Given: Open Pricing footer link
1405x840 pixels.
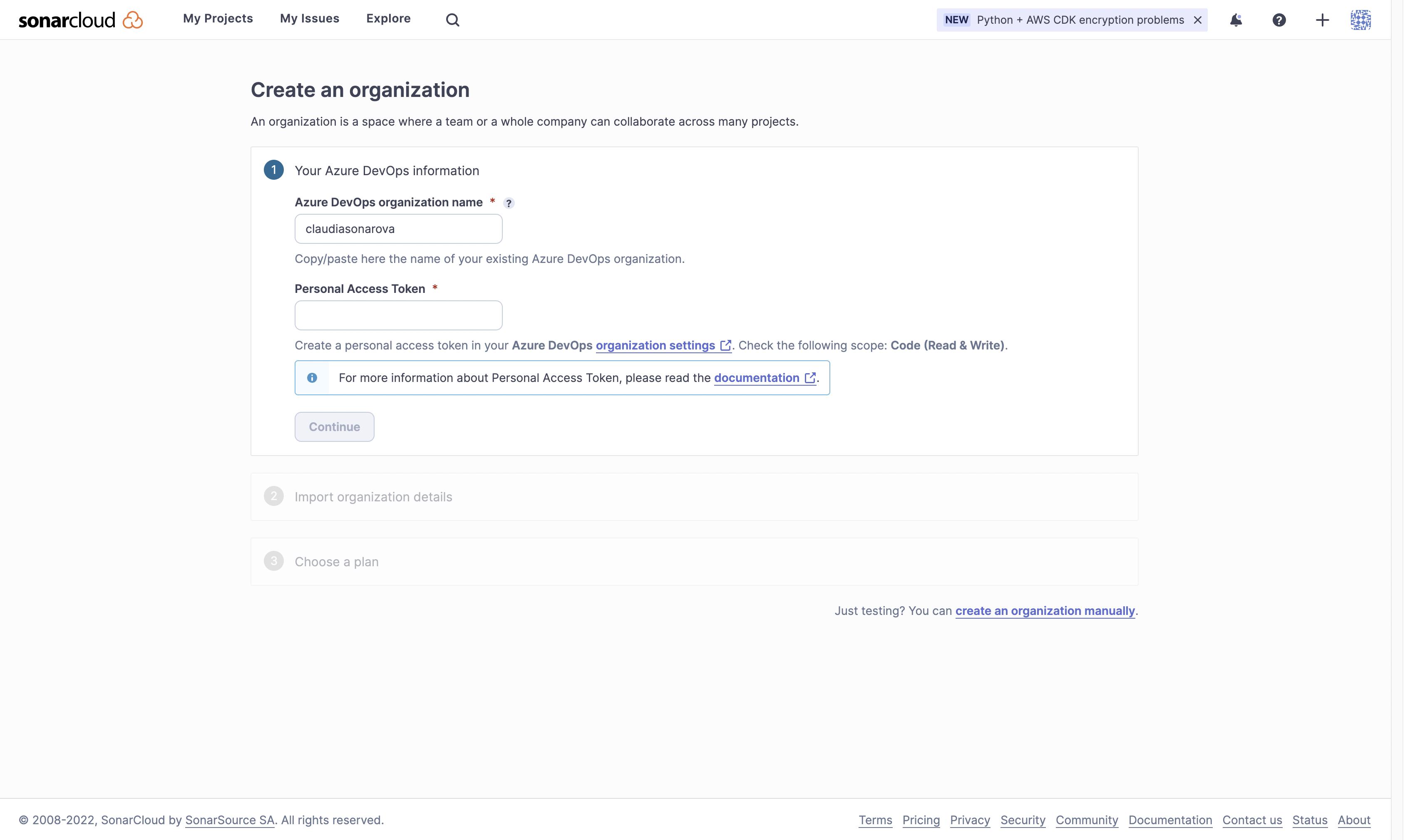Looking at the screenshot, I should coord(921,820).
